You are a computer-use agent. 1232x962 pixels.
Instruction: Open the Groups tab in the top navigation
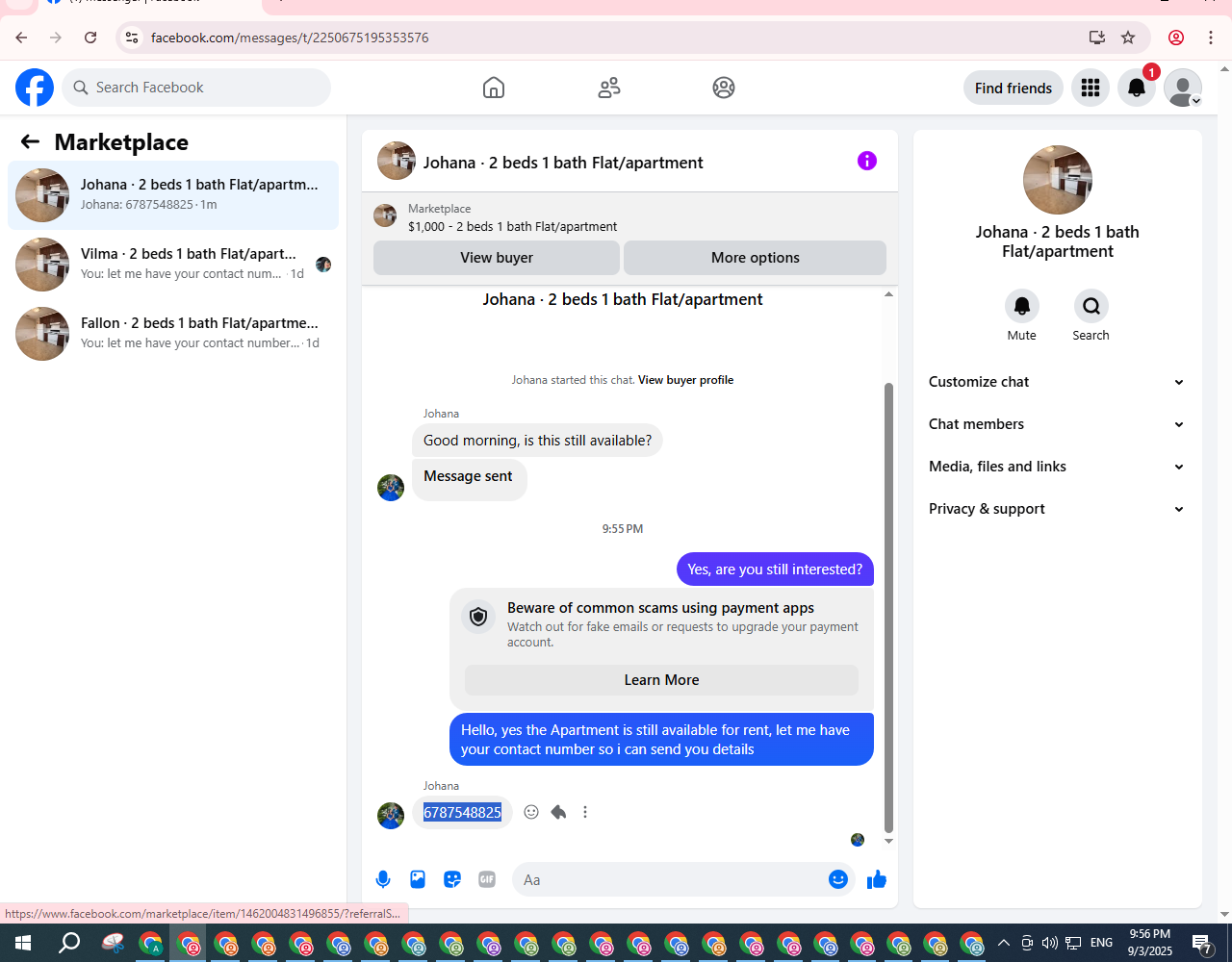pyautogui.click(x=724, y=88)
